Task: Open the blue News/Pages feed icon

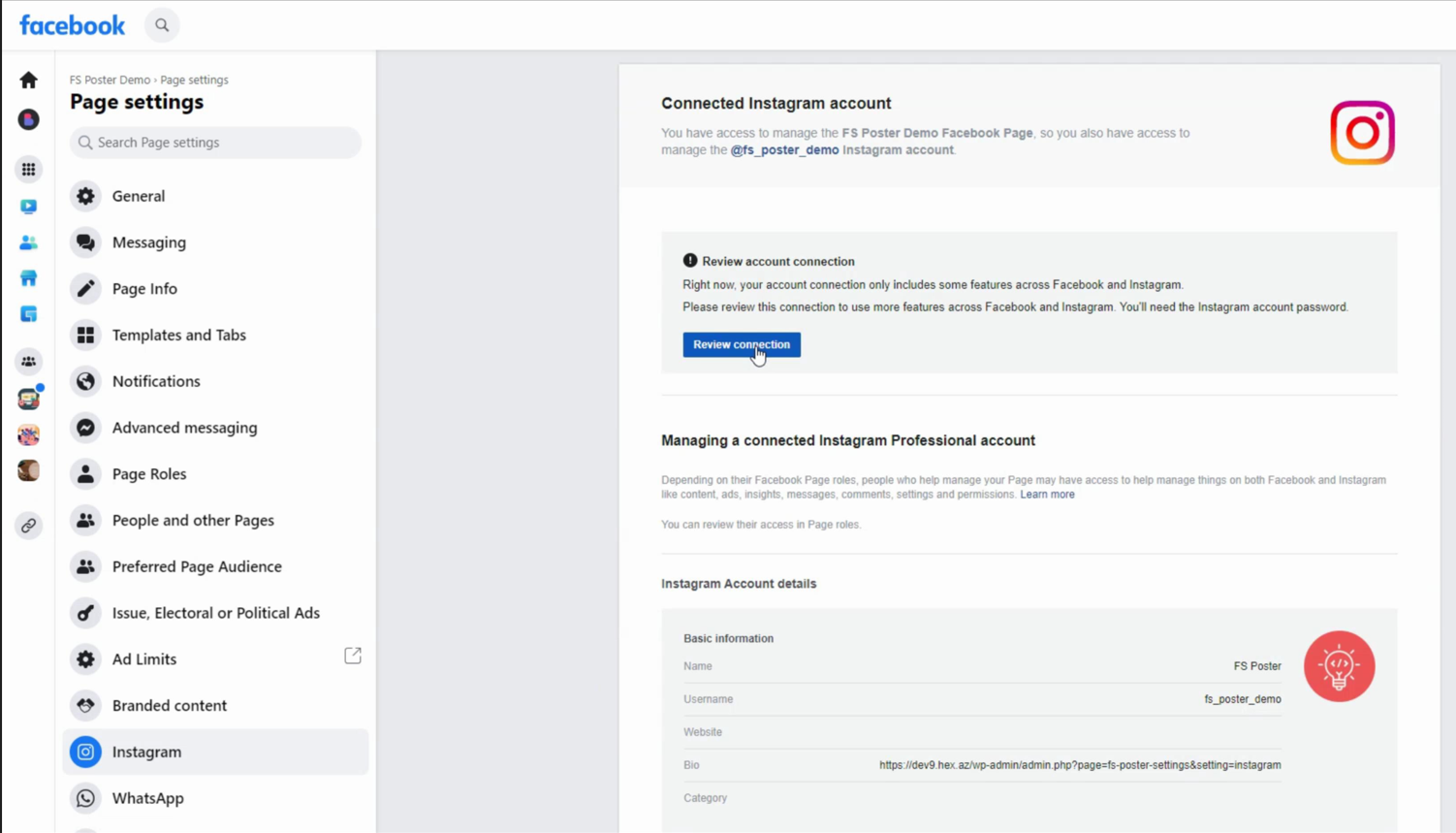Action: [28, 314]
